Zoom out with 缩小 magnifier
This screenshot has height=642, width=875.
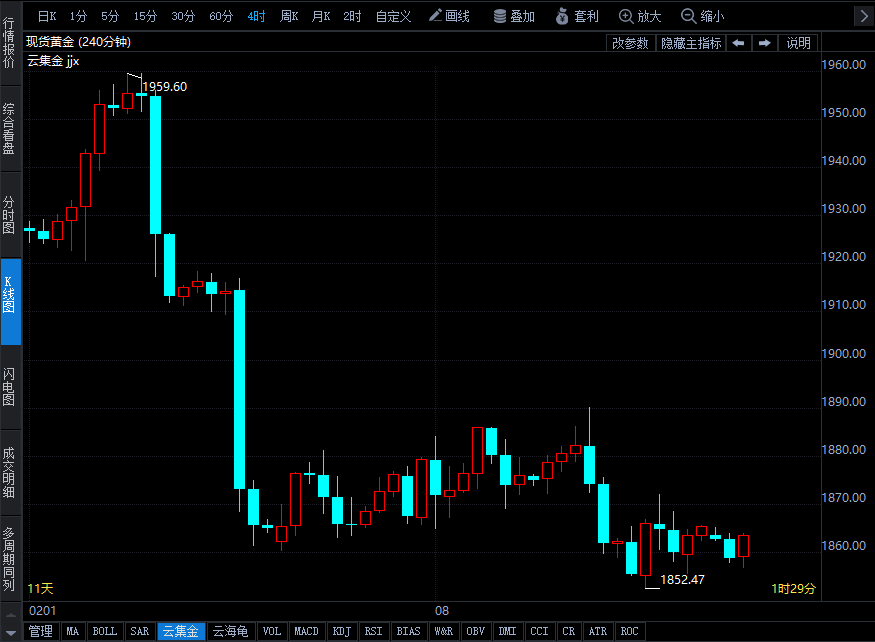(x=703, y=16)
